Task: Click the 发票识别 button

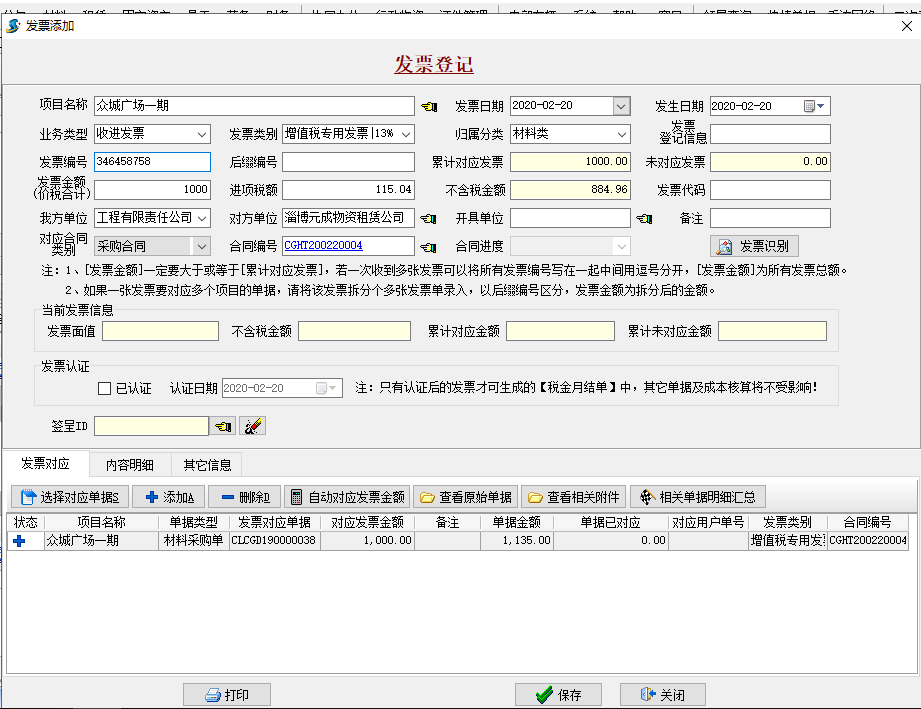Action: 754,246
